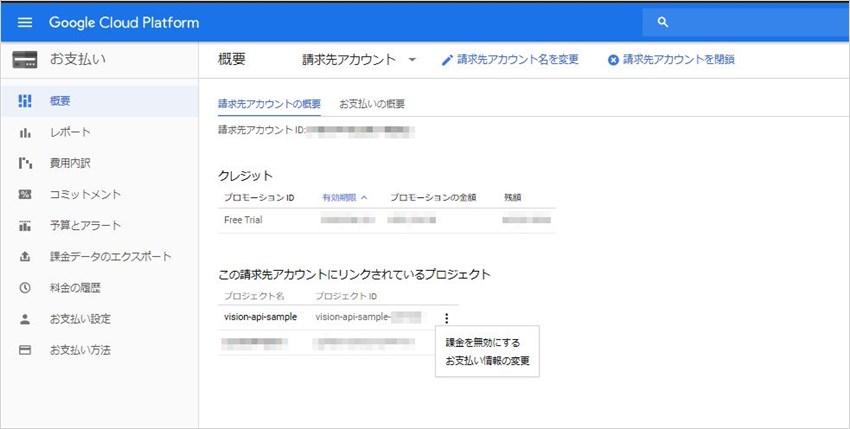Click the 請求先アカウント ID label
This screenshot has width=850, height=429.
pyautogui.click(x=262, y=130)
